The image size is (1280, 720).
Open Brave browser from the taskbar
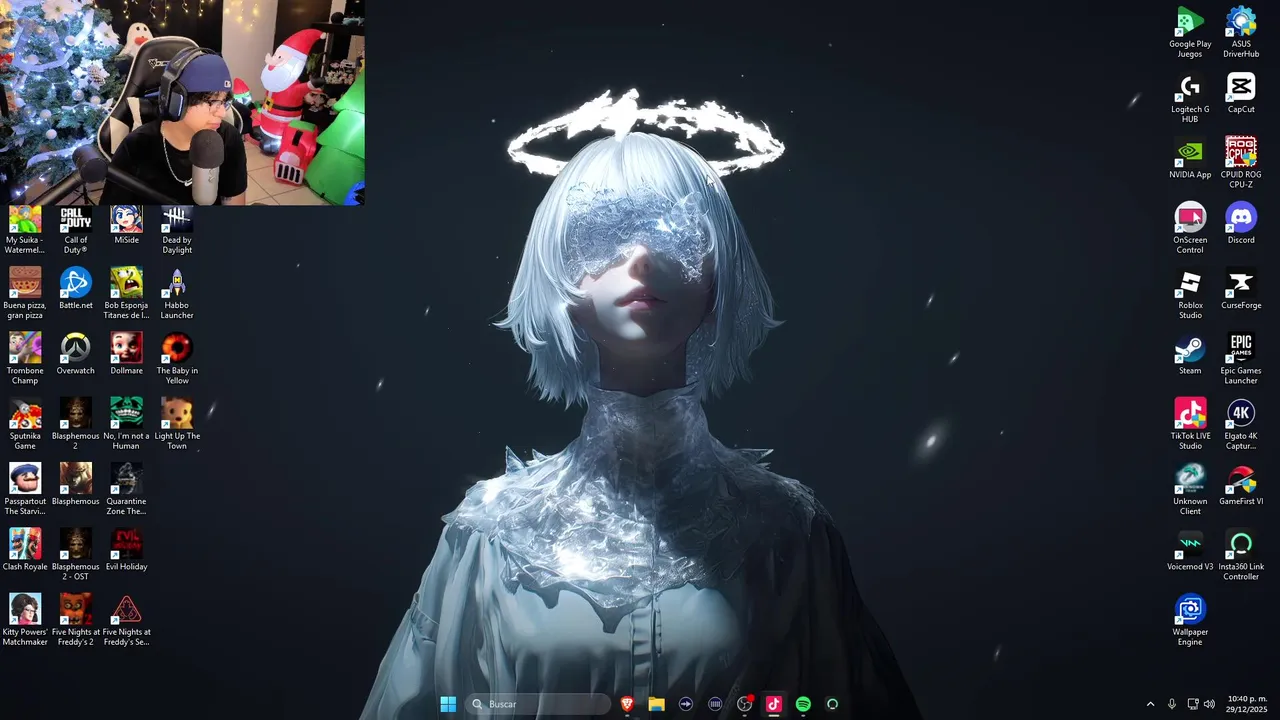[x=627, y=704]
